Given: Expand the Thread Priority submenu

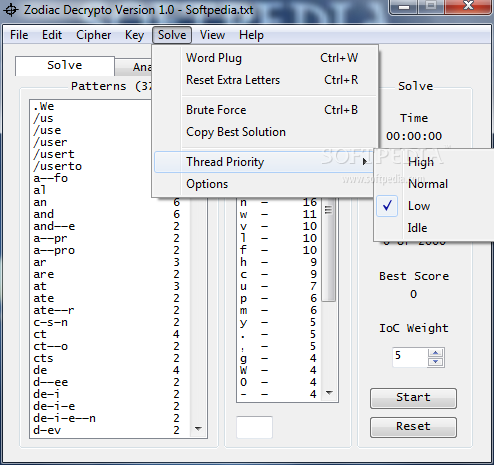Looking at the screenshot, I should [x=264, y=162].
